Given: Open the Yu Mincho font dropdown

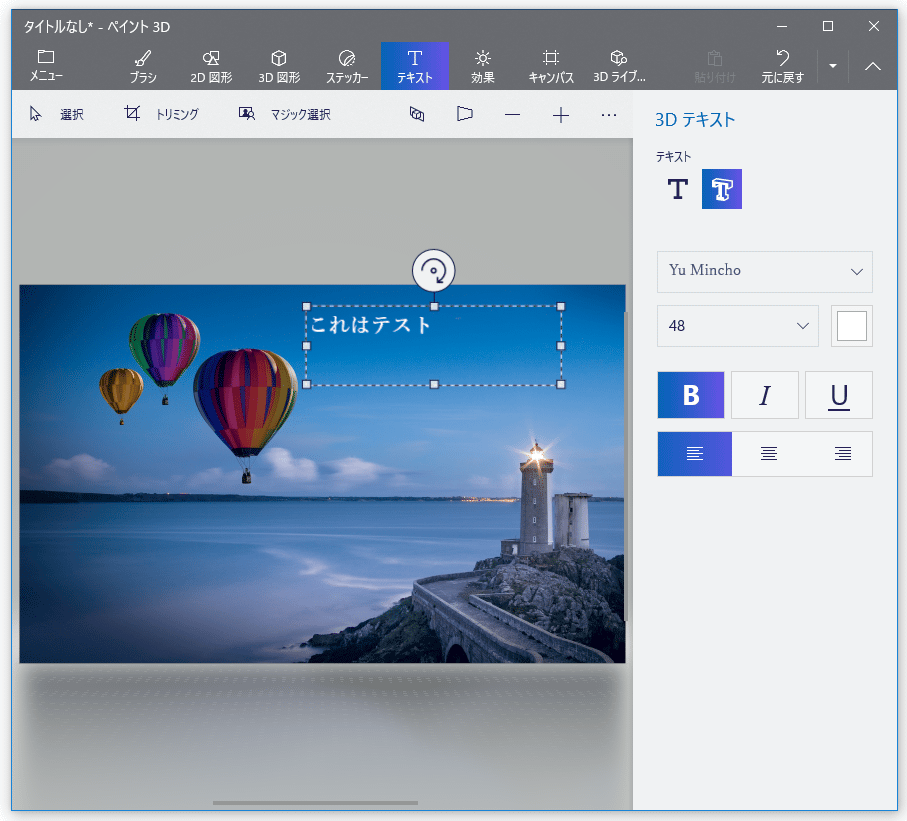Looking at the screenshot, I should click(765, 271).
